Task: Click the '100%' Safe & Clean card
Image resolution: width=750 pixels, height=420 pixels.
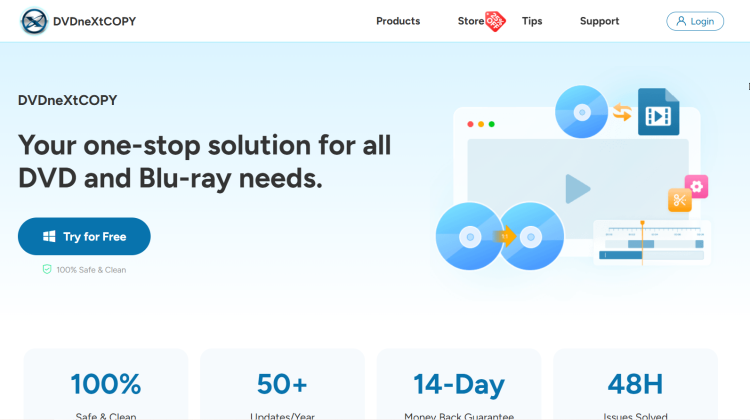Action: (106, 384)
